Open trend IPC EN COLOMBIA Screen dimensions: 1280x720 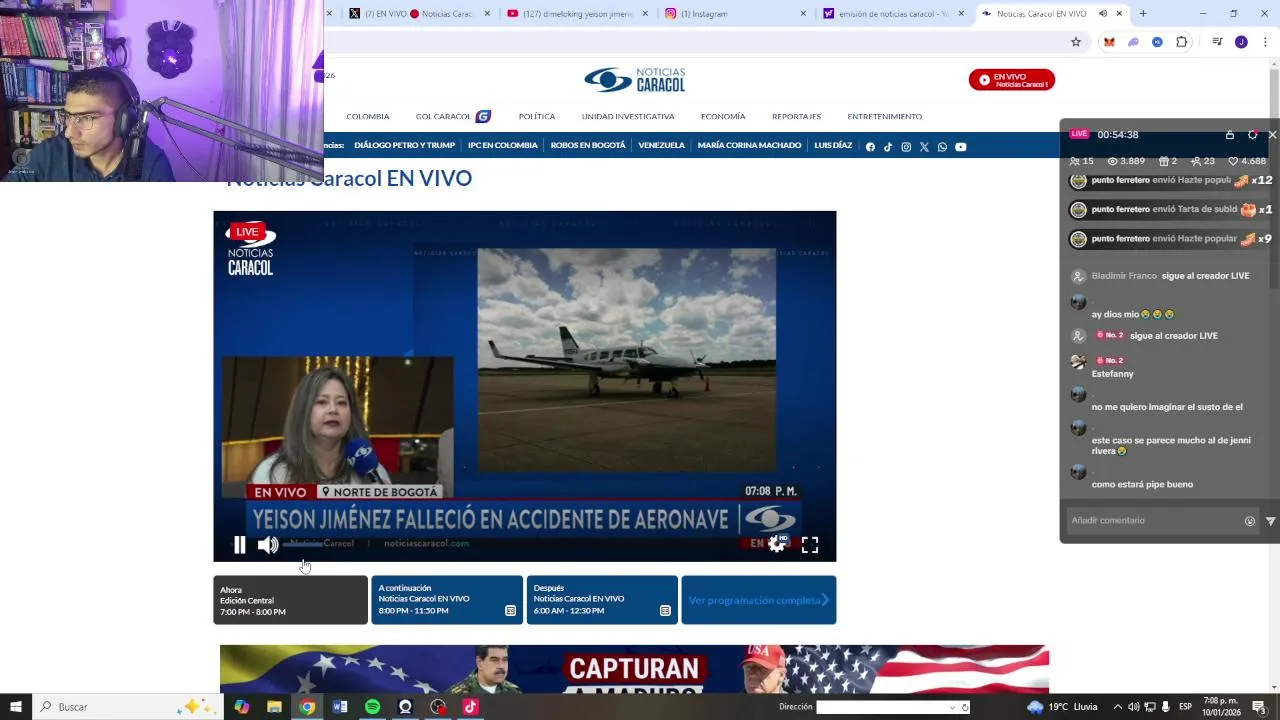pos(503,146)
